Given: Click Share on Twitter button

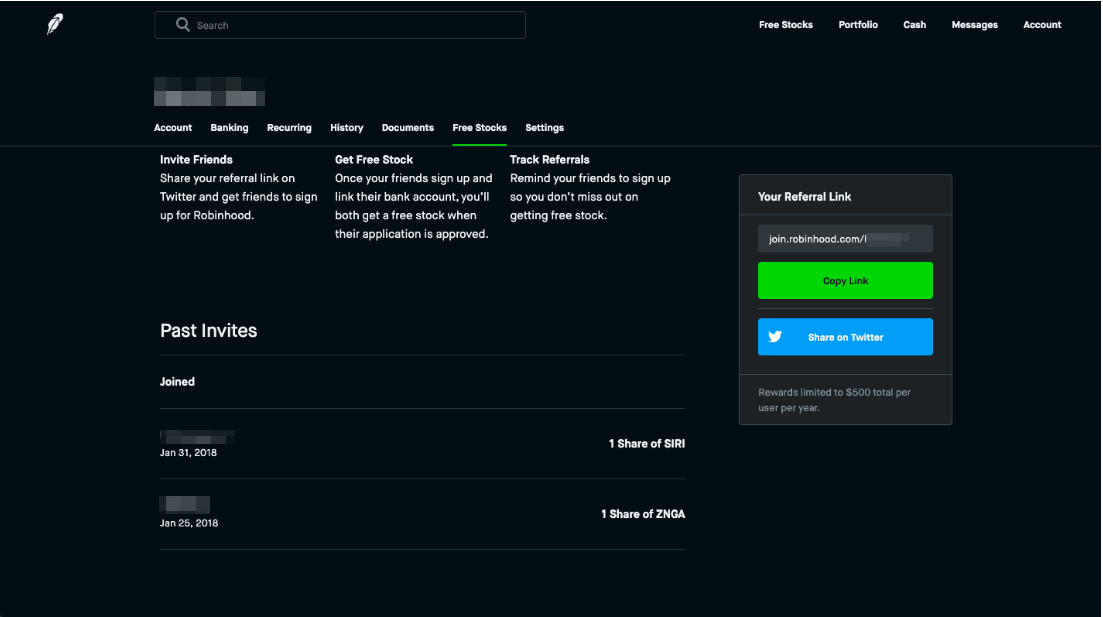Looking at the screenshot, I should click(845, 337).
